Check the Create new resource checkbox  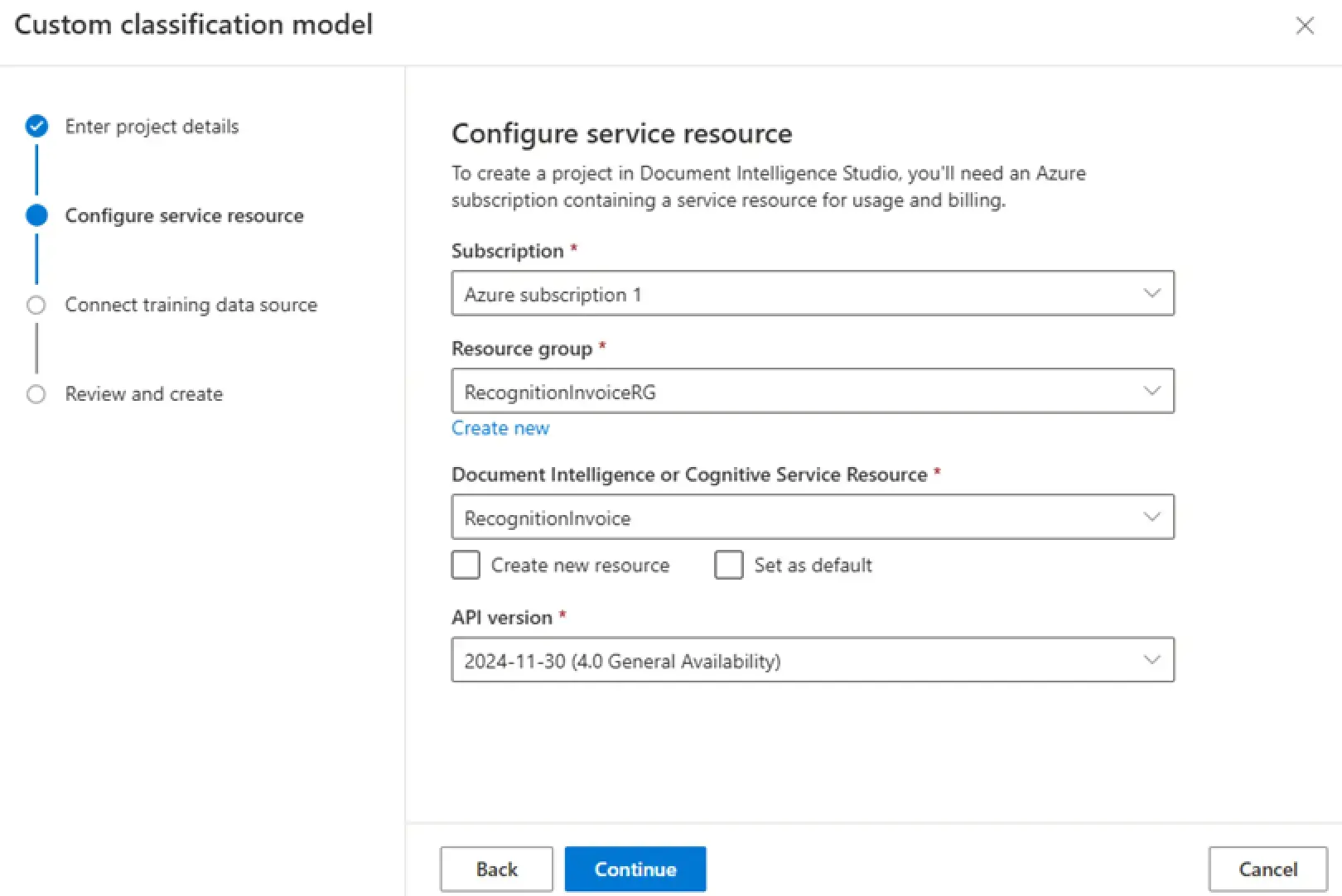tap(466, 565)
